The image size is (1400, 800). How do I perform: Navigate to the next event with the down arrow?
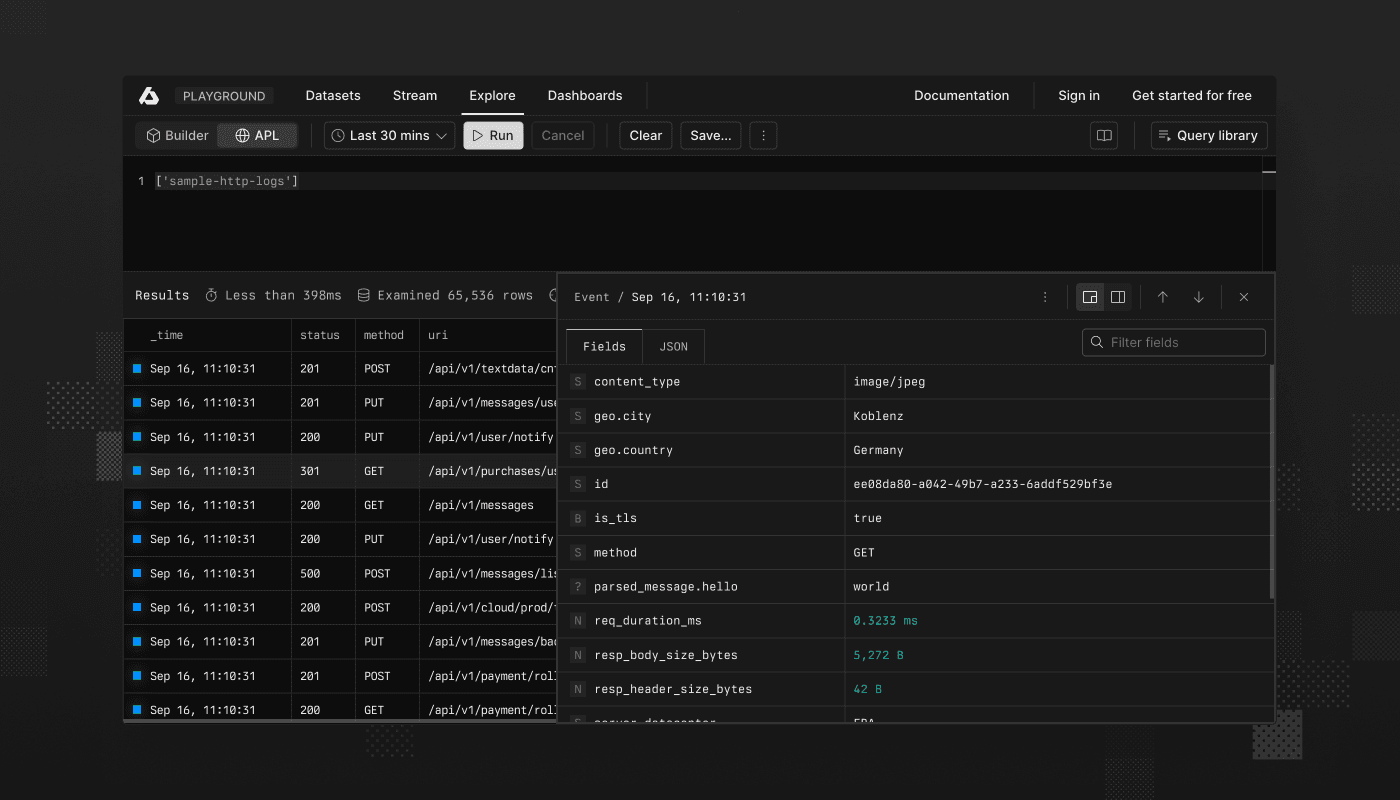point(1198,297)
